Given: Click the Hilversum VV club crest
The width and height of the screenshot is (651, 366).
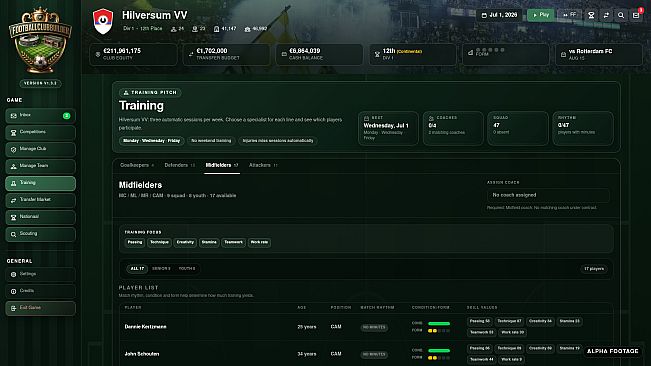Looking at the screenshot, I should point(103,21).
